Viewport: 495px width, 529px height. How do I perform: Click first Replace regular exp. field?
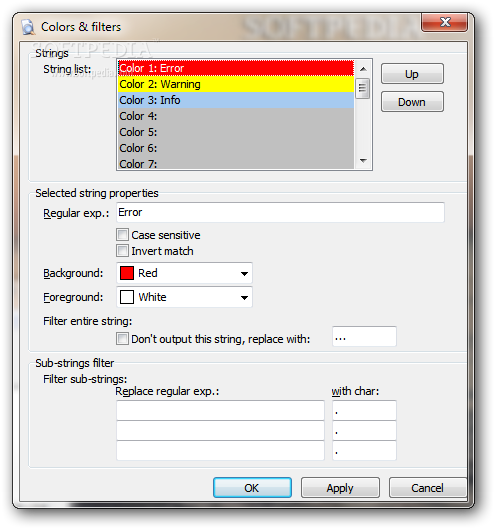pos(220,411)
